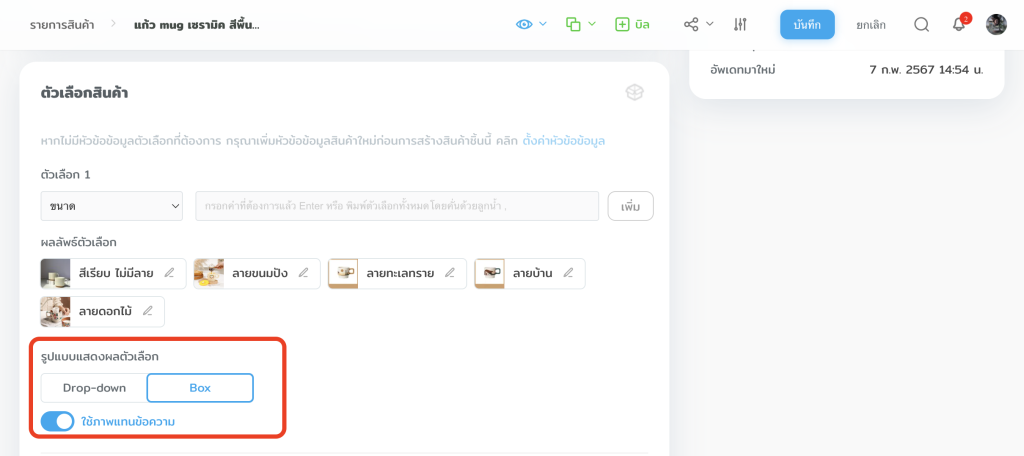The height and width of the screenshot is (456, 1024).
Task: Edit the ลายขนมปัง option pencil icon
Action: point(303,273)
